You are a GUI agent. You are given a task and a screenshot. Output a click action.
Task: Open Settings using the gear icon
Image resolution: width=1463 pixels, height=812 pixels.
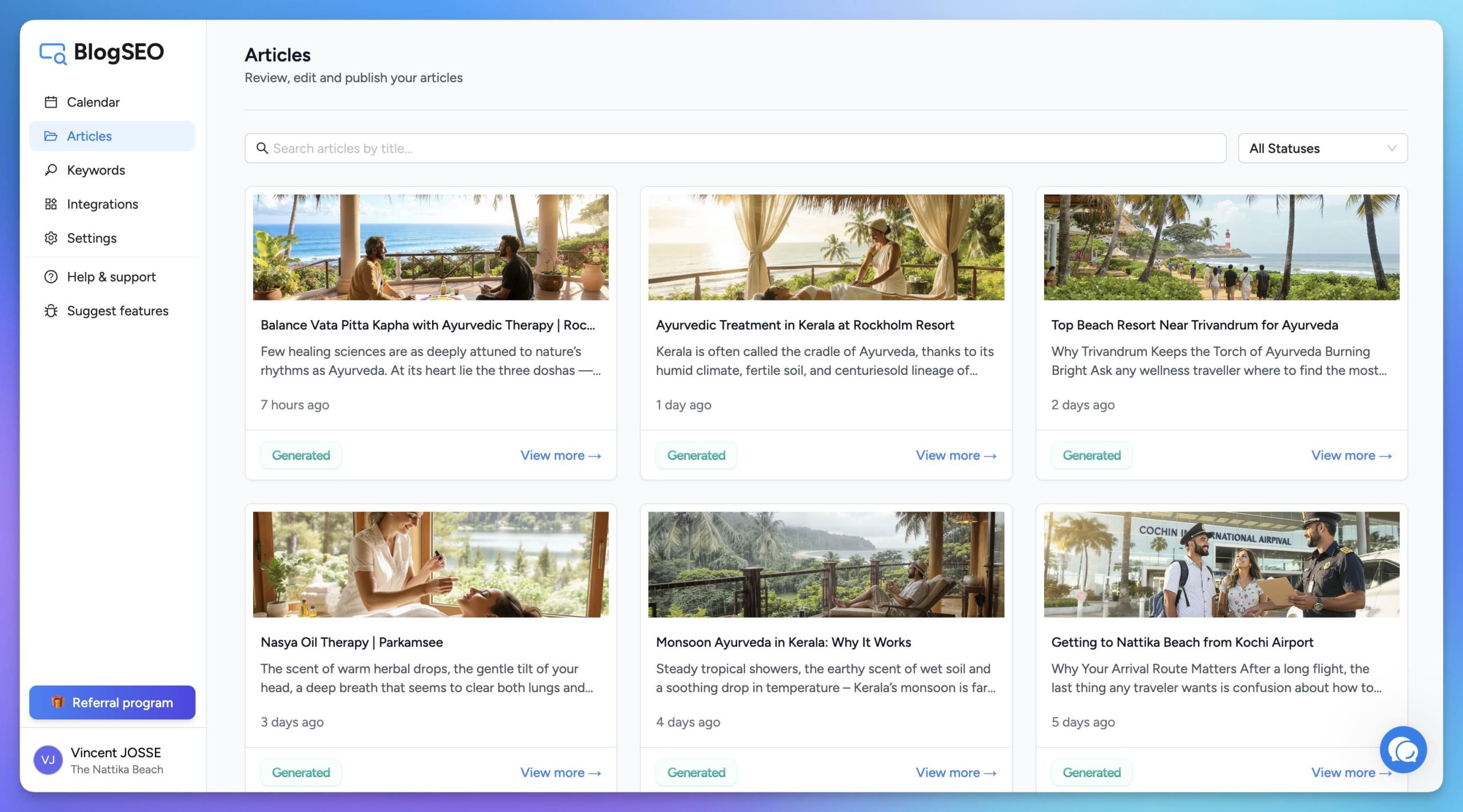point(51,238)
